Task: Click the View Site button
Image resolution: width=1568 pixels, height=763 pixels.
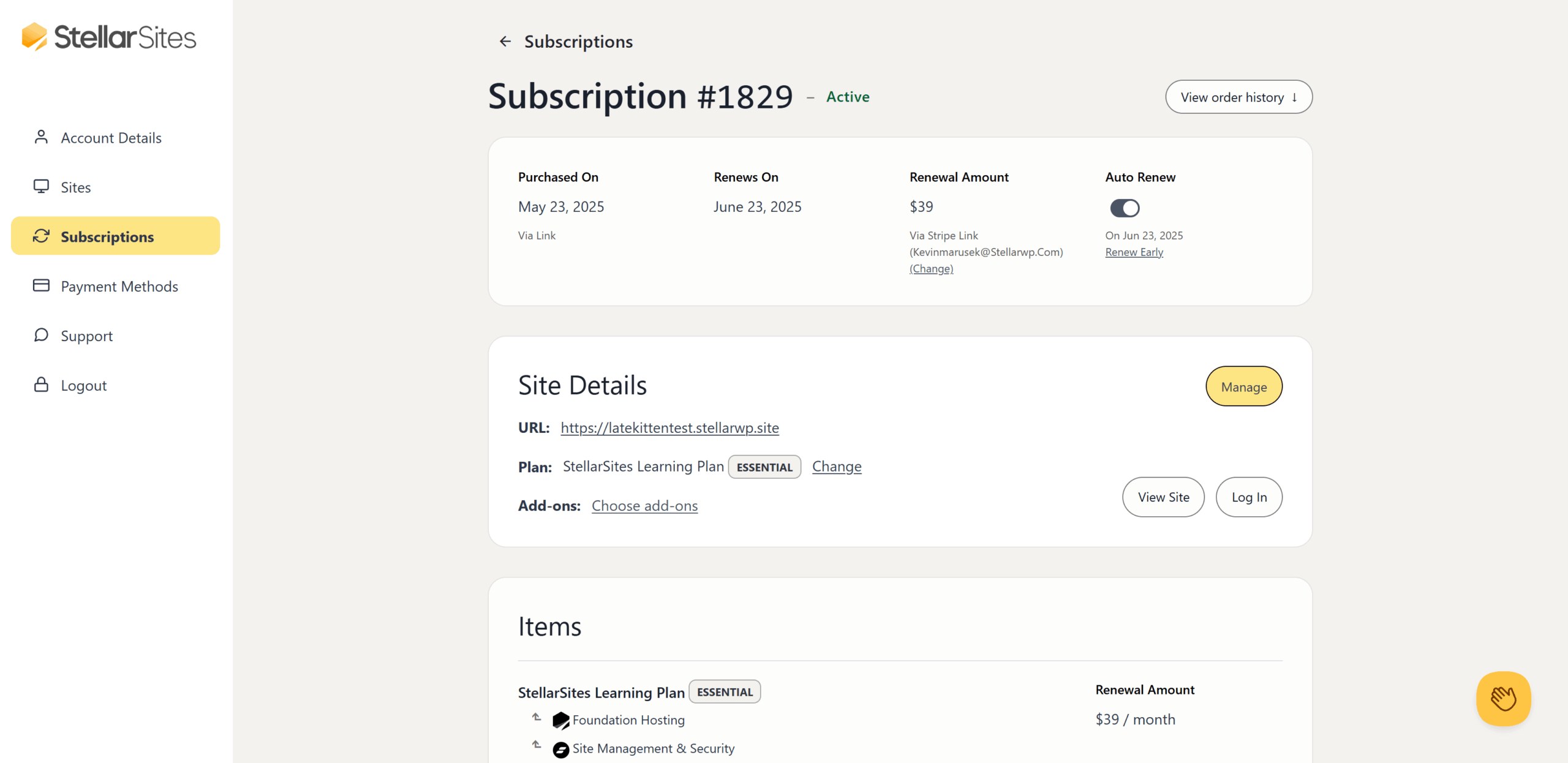Action: click(1163, 497)
